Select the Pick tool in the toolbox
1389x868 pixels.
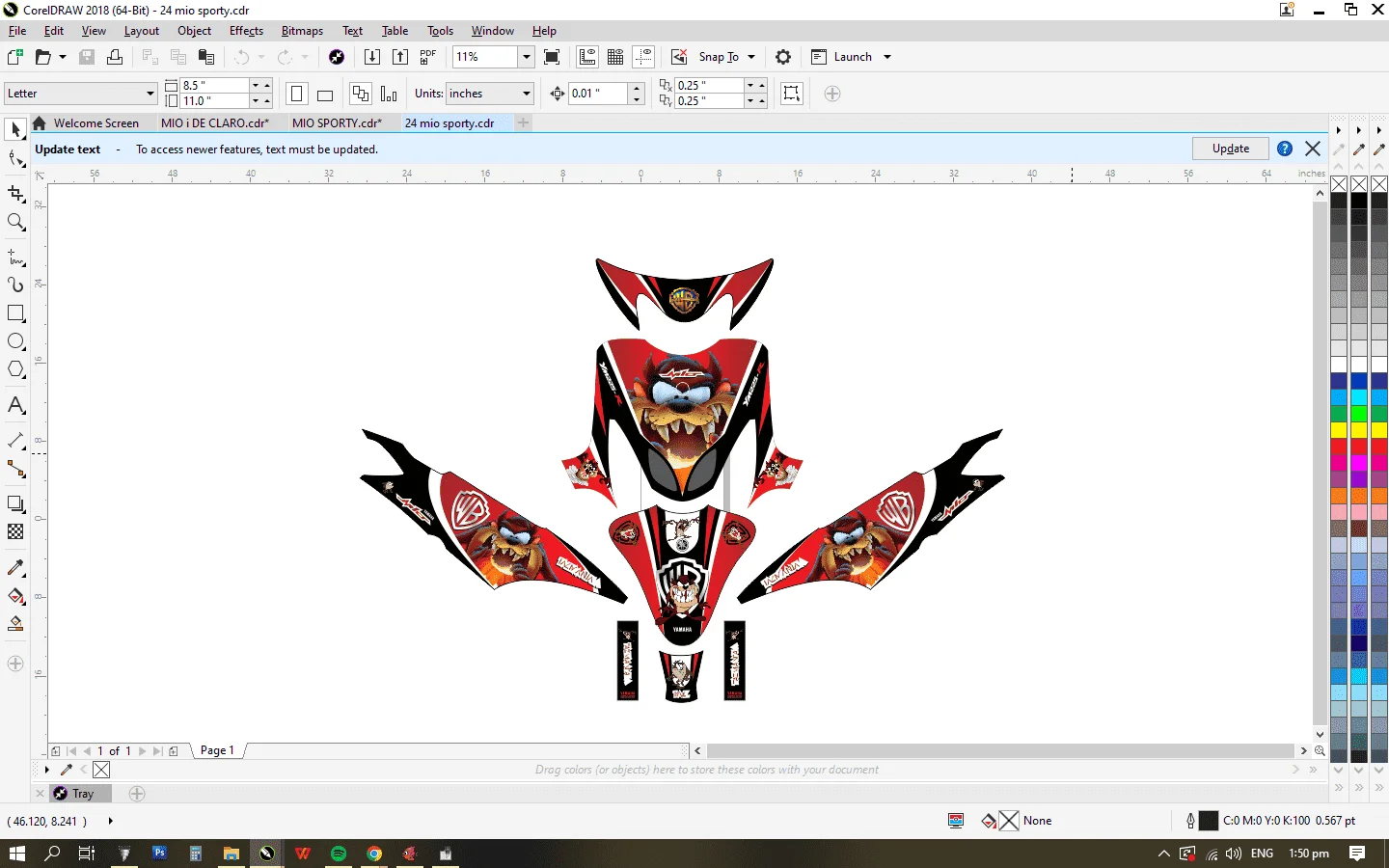15,129
